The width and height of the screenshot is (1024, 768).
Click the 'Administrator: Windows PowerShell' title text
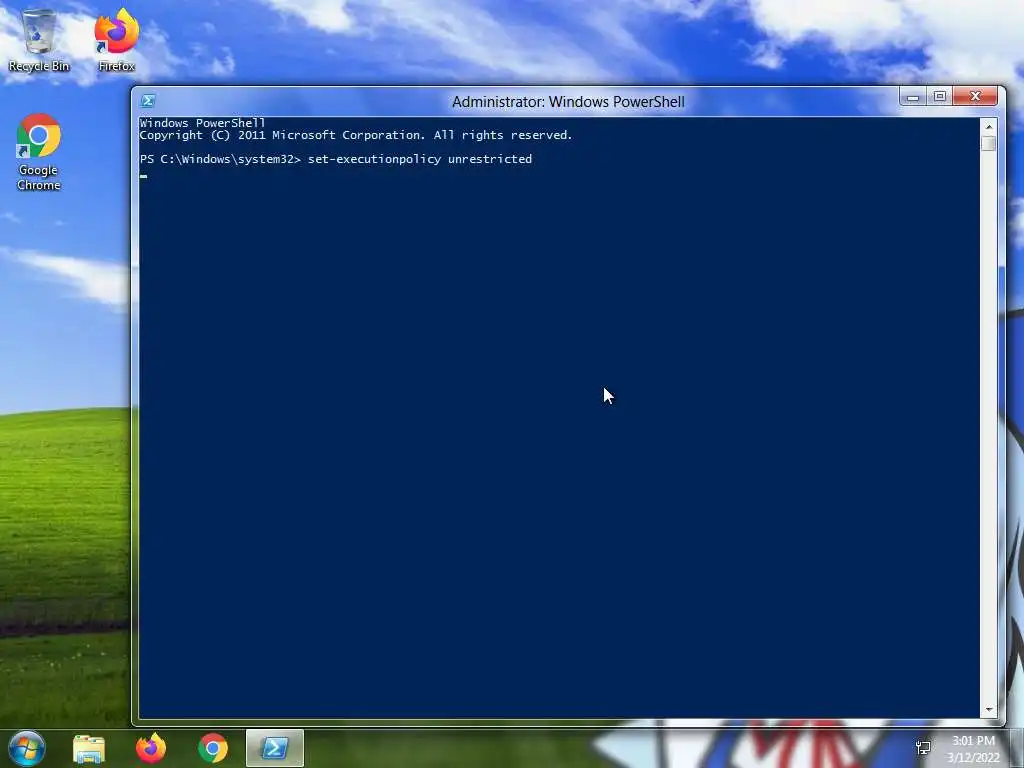(568, 102)
